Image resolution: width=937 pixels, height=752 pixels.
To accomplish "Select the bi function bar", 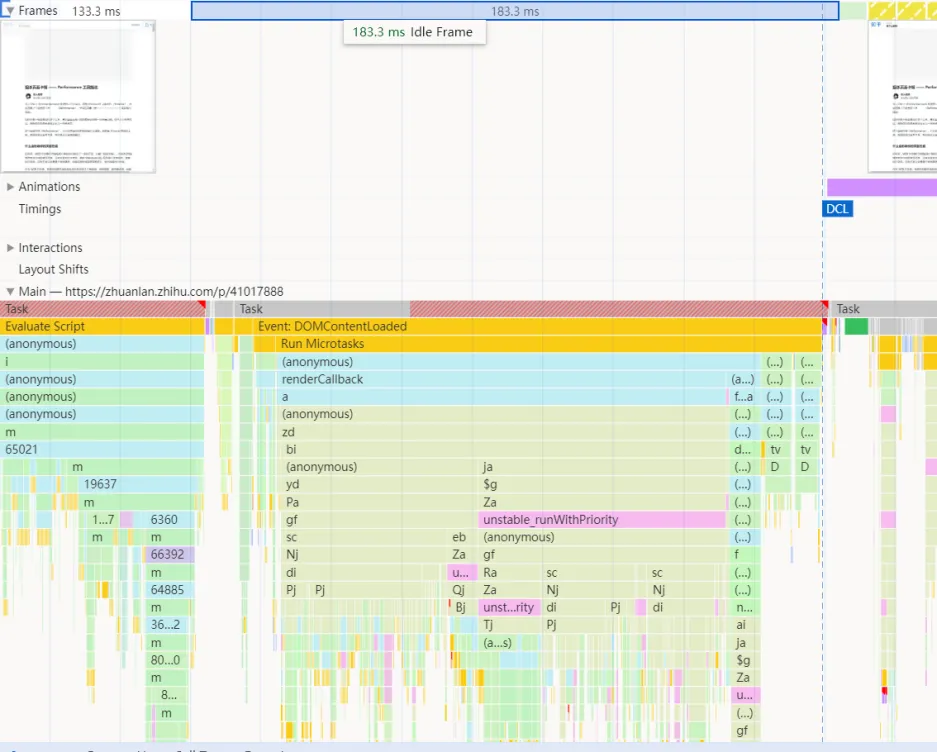I will 506,450.
